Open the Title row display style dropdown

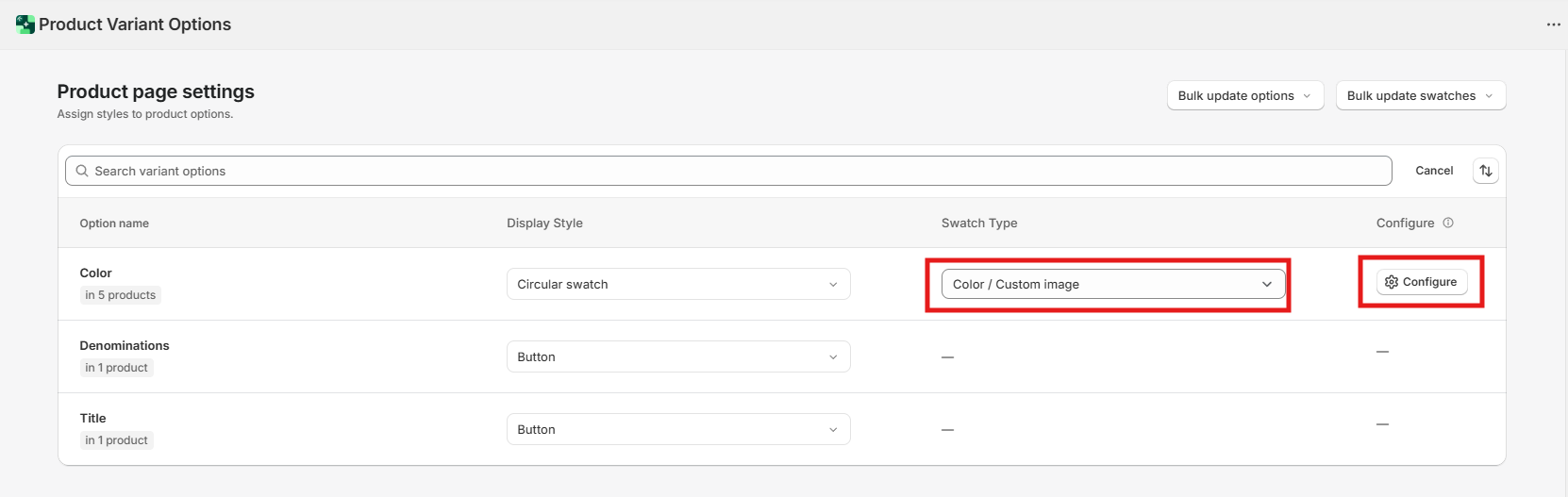(677, 430)
